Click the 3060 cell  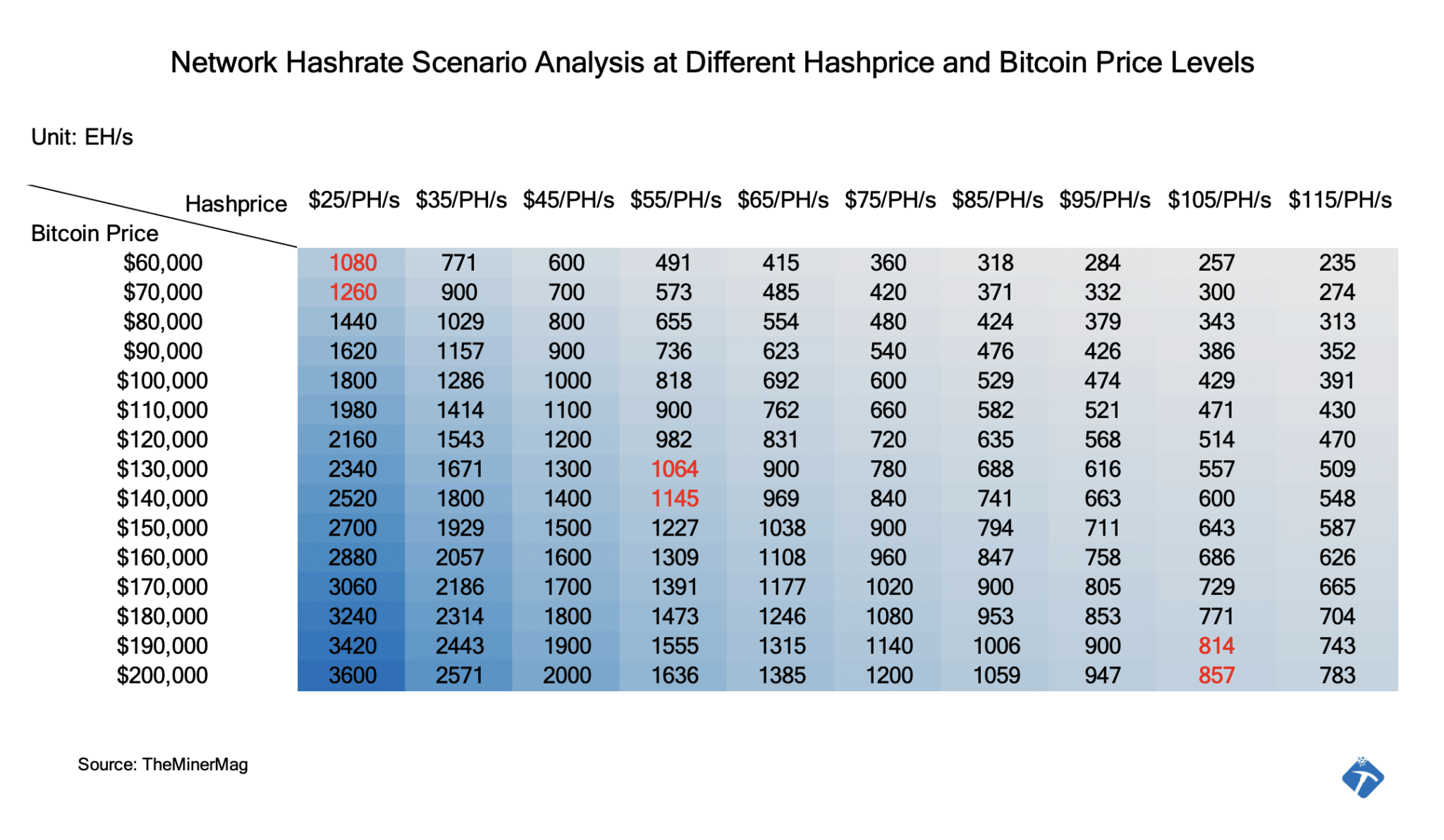[x=353, y=587]
